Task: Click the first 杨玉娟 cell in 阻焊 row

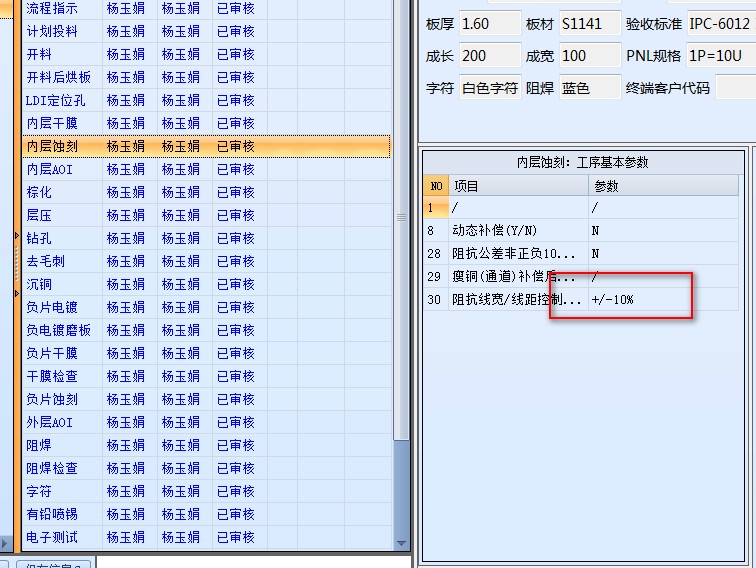Action: click(125, 445)
